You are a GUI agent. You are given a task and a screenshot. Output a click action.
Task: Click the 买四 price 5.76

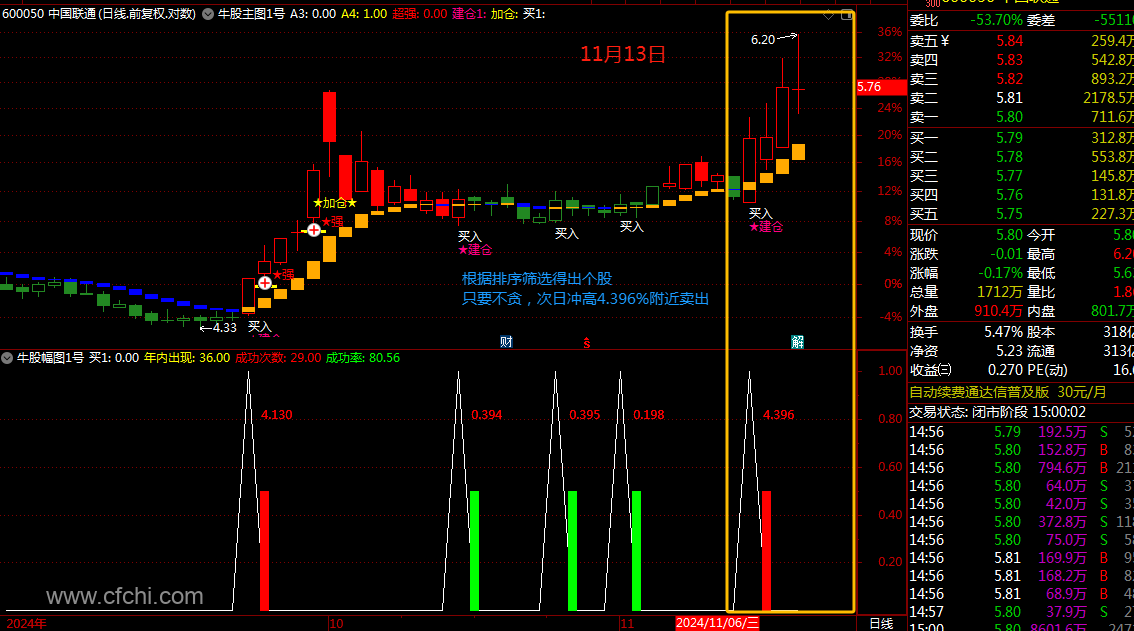pos(1009,195)
